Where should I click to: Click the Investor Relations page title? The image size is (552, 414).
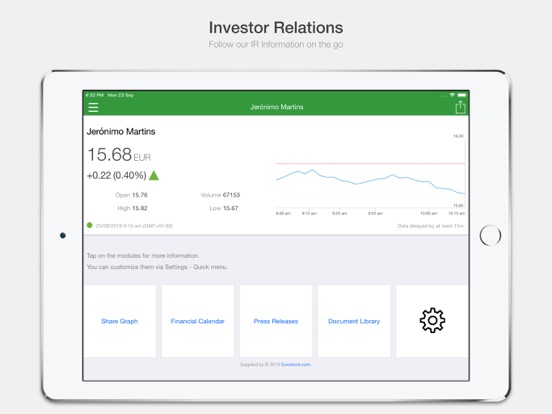coord(276,27)
